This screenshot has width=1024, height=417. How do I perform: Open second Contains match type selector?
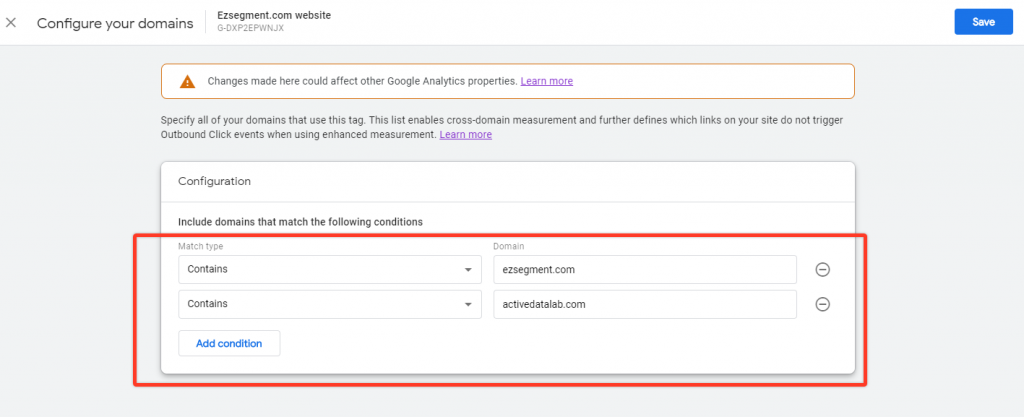(330, 304)
